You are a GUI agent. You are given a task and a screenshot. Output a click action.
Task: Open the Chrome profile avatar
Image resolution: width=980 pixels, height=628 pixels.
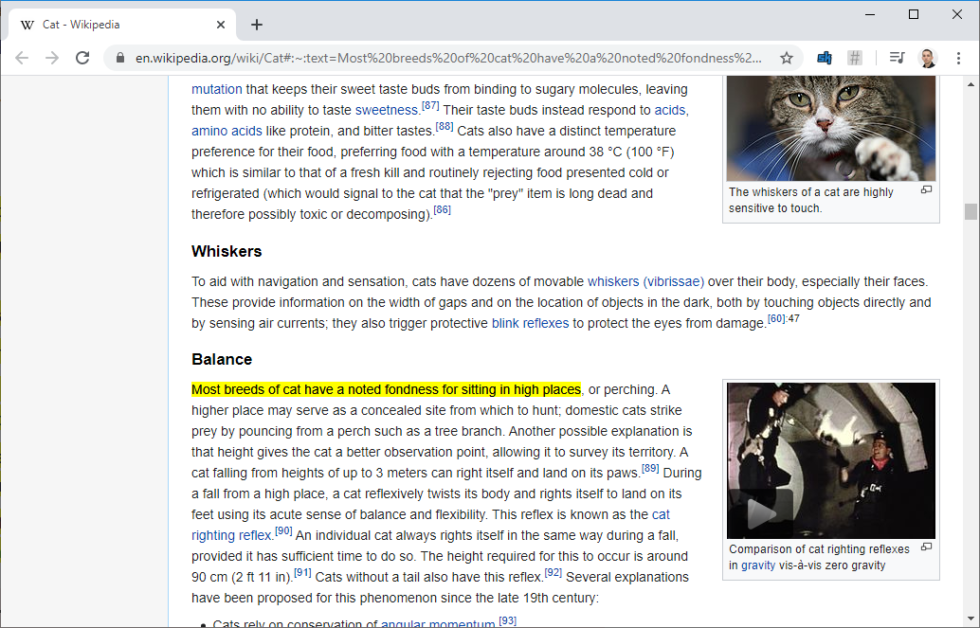coord(928,58)
